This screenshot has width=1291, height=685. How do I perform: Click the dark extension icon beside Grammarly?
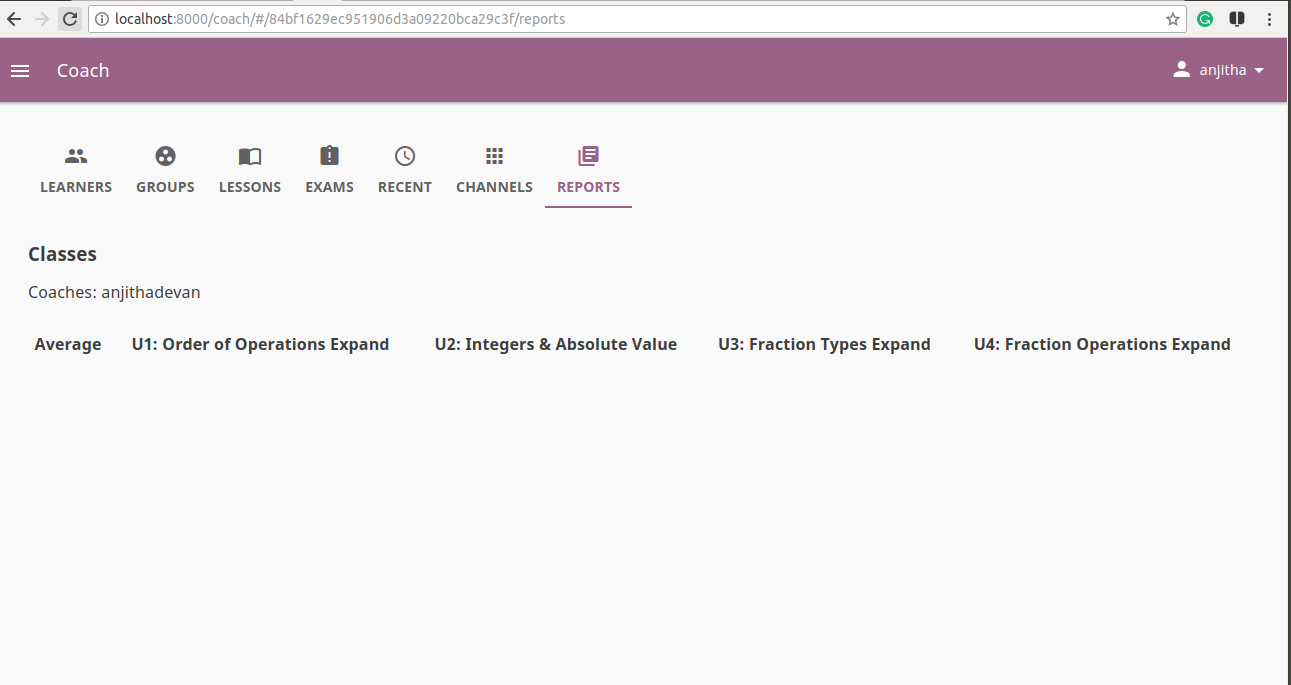(x=1237, y=19)
